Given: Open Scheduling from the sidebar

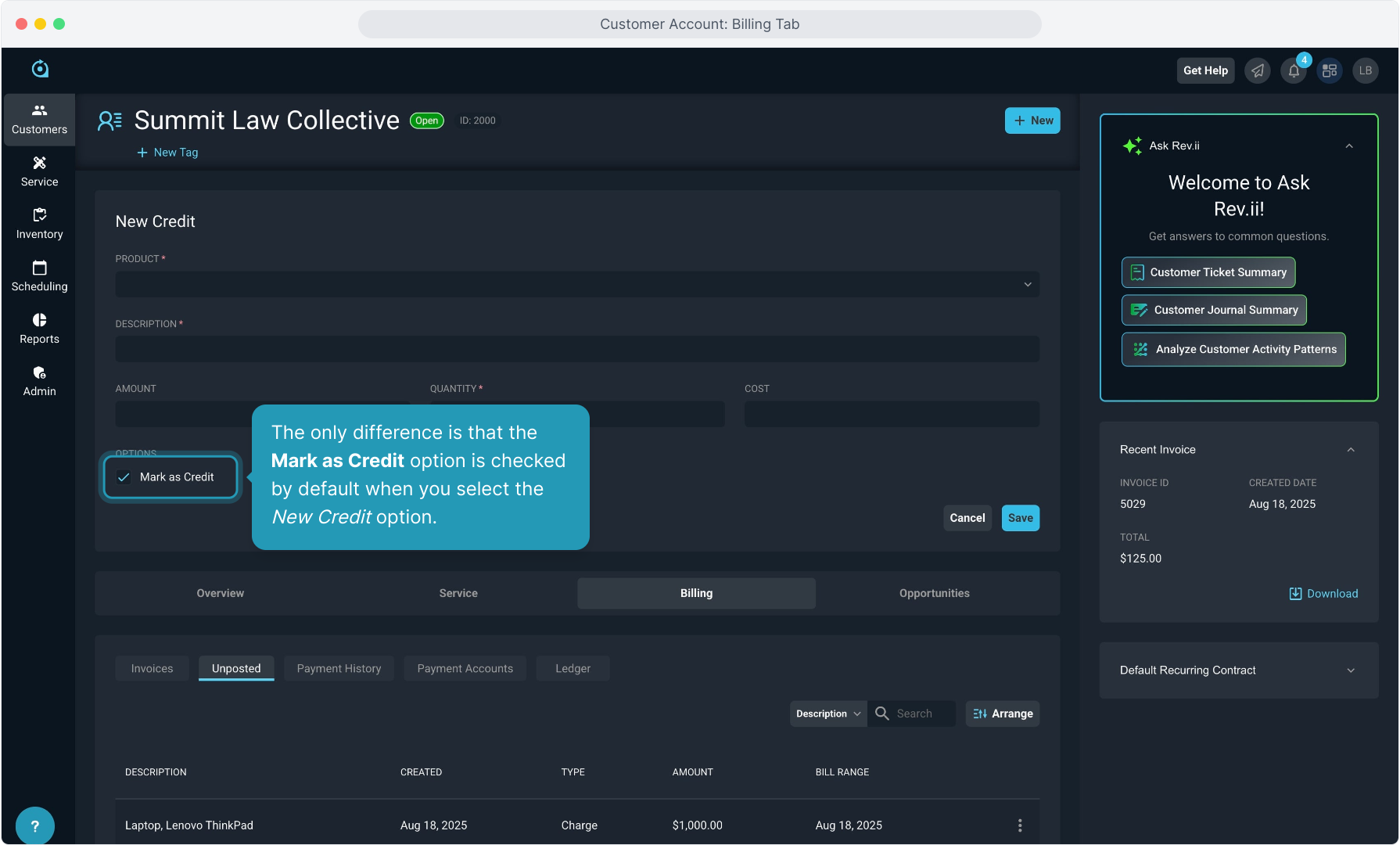Looking at the screenshot, I should pos(39,276).
